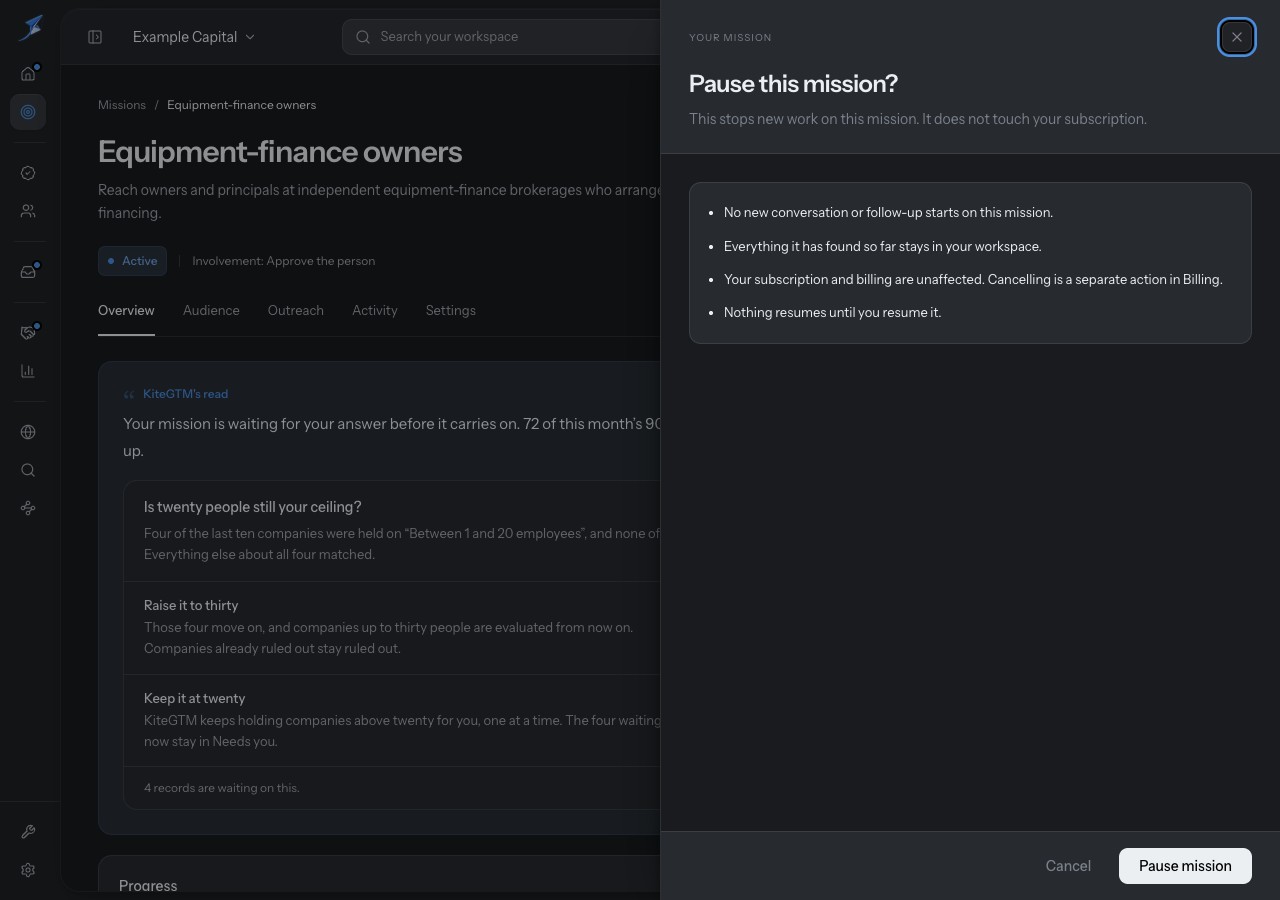Switch to the Audience tab

pyautogui.click(x=211, y=311)
